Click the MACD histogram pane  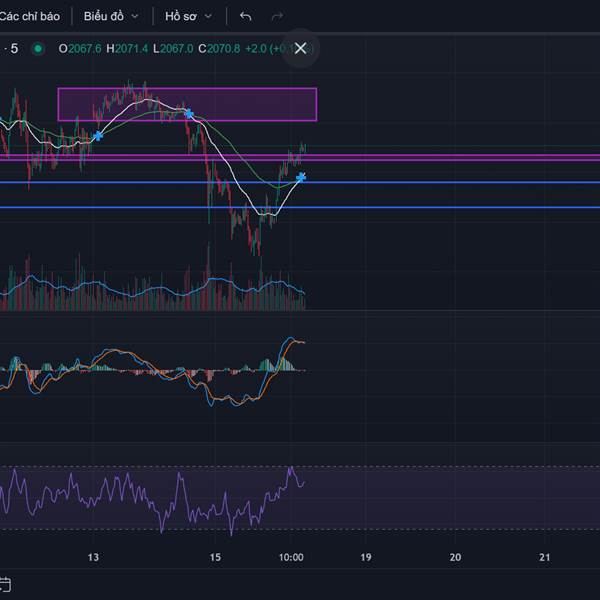click(x=150, y=370)
